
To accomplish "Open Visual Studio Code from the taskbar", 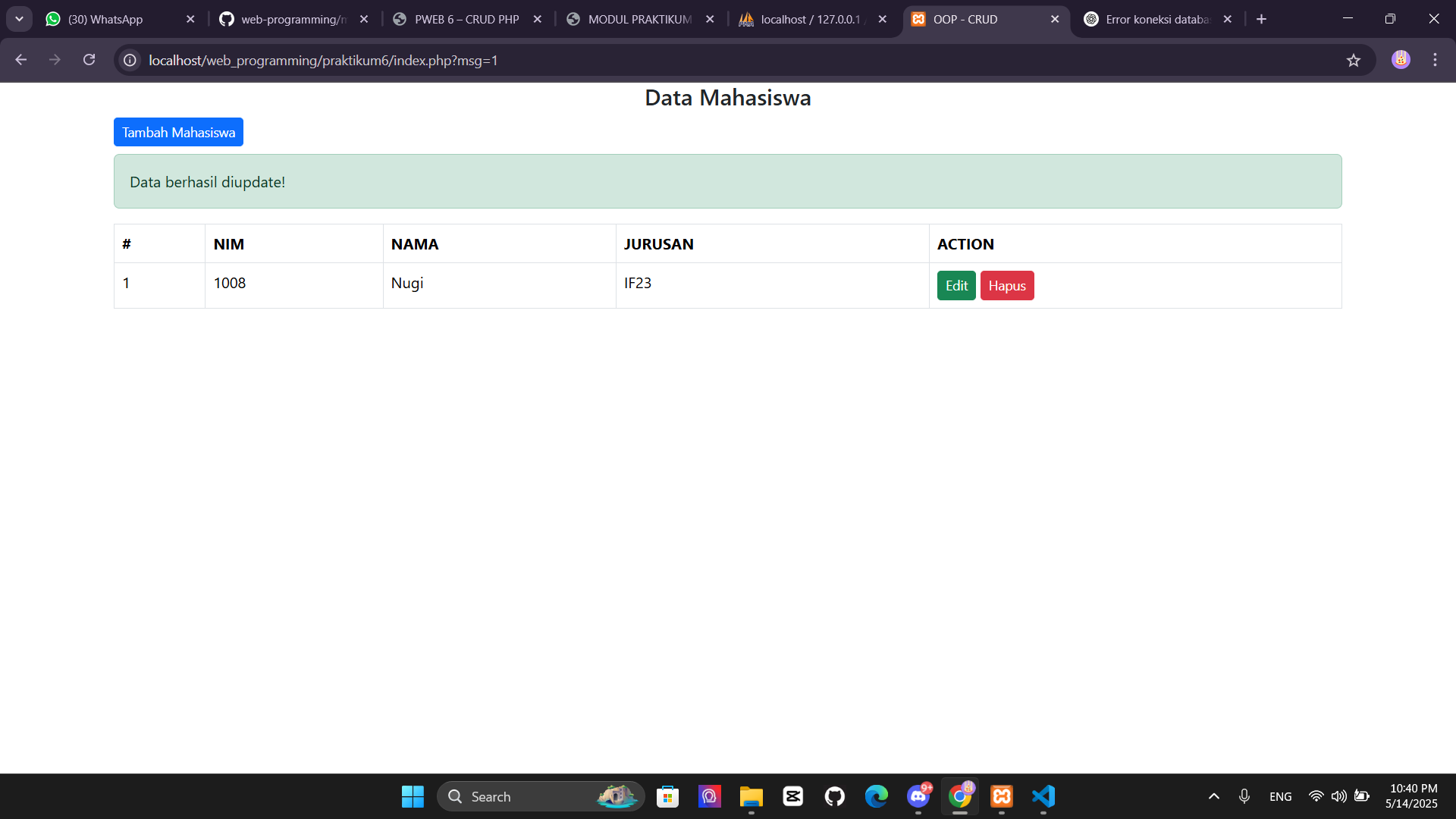I will pyautogui.click(x=1043, y=796).
